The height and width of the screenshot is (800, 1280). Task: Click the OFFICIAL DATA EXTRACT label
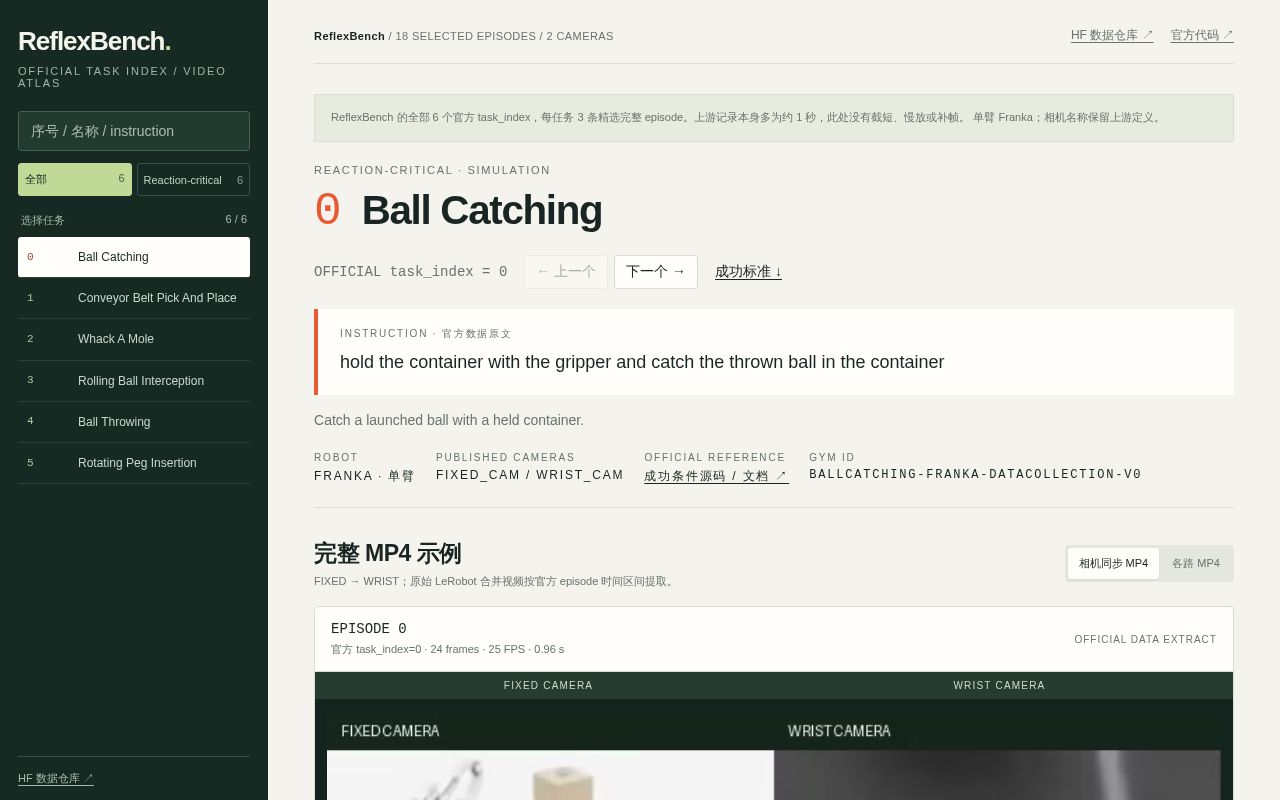1145,640
